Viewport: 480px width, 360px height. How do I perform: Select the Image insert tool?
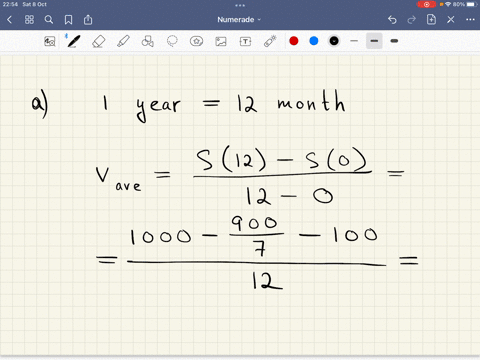(221, 41)
